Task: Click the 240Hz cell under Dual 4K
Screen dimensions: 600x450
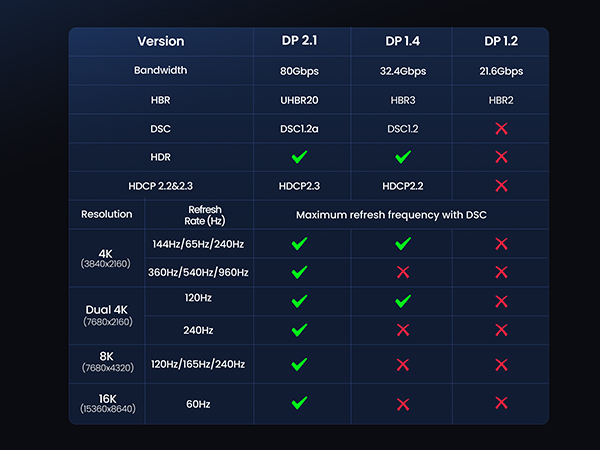Action: click(x=198, y=330)
